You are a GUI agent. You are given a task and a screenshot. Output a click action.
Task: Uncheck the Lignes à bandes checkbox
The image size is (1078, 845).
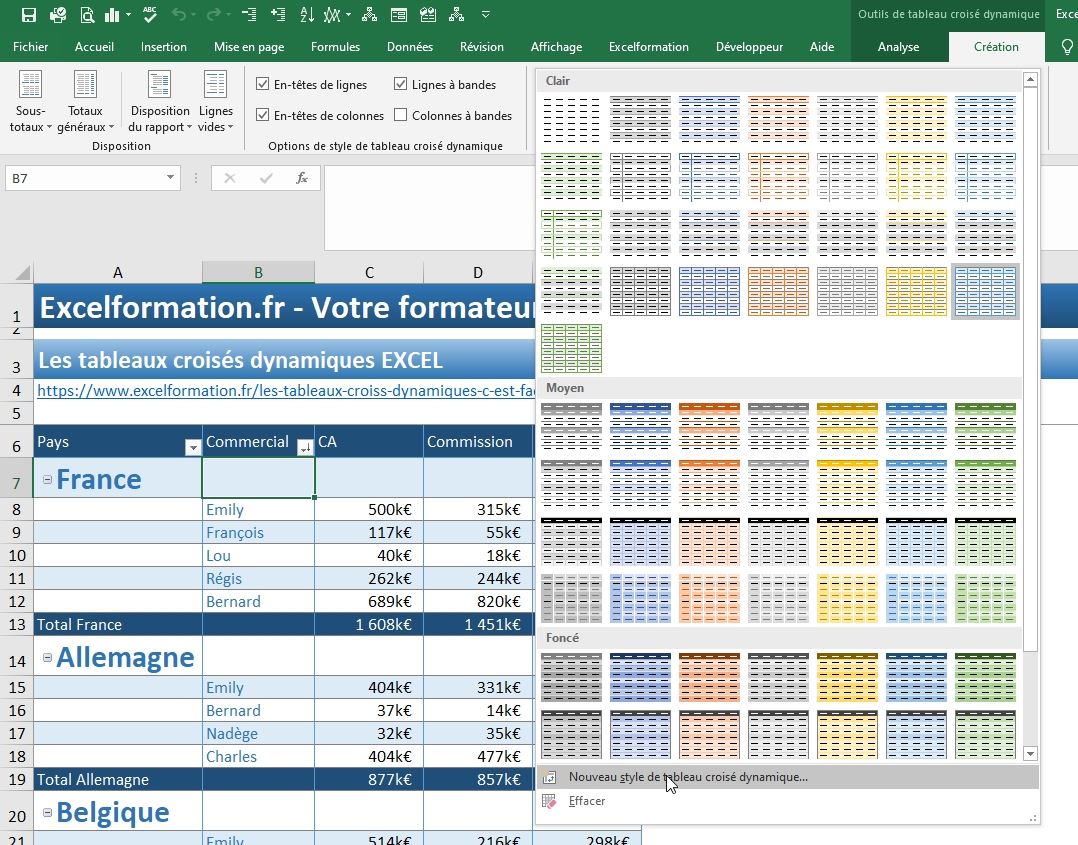pos(400,84)
